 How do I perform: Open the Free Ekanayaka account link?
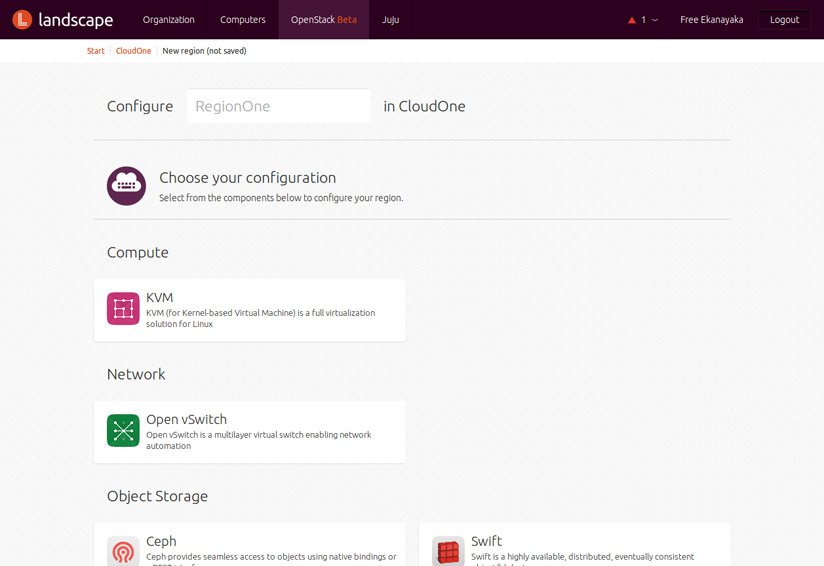tap(712, 19)
